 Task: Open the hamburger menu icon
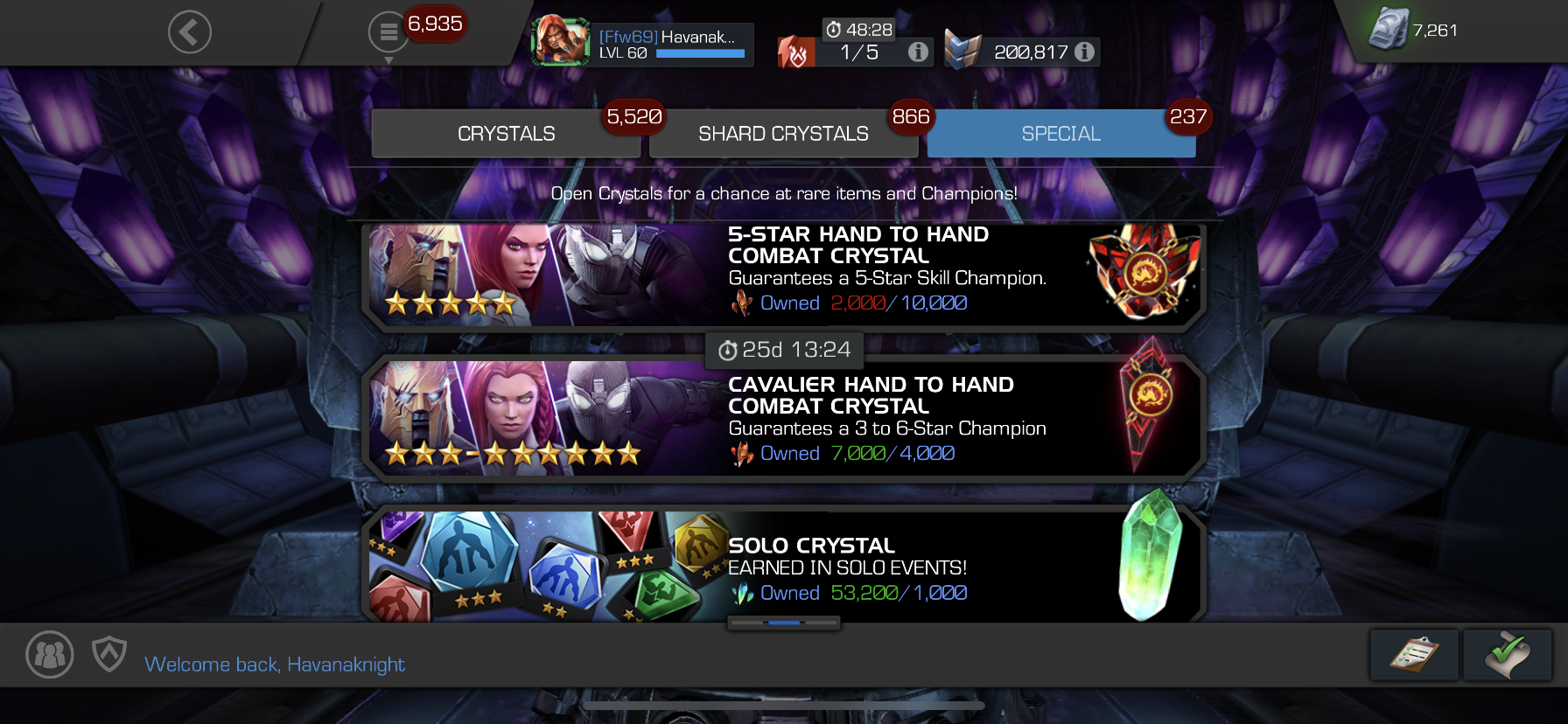click(388, 33)
